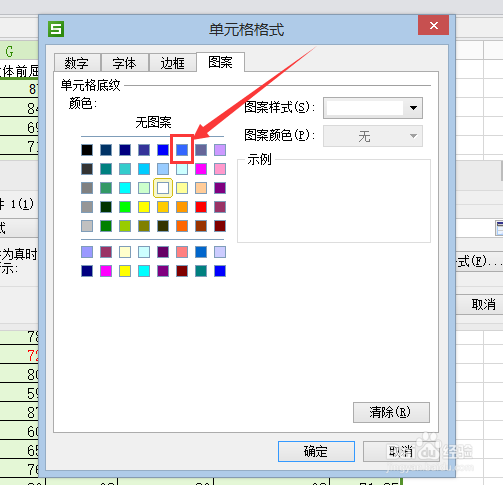Select the white swatch with the yellow outline
The height and width of the screenshot is (485, 503).
[x=163, y=188]
